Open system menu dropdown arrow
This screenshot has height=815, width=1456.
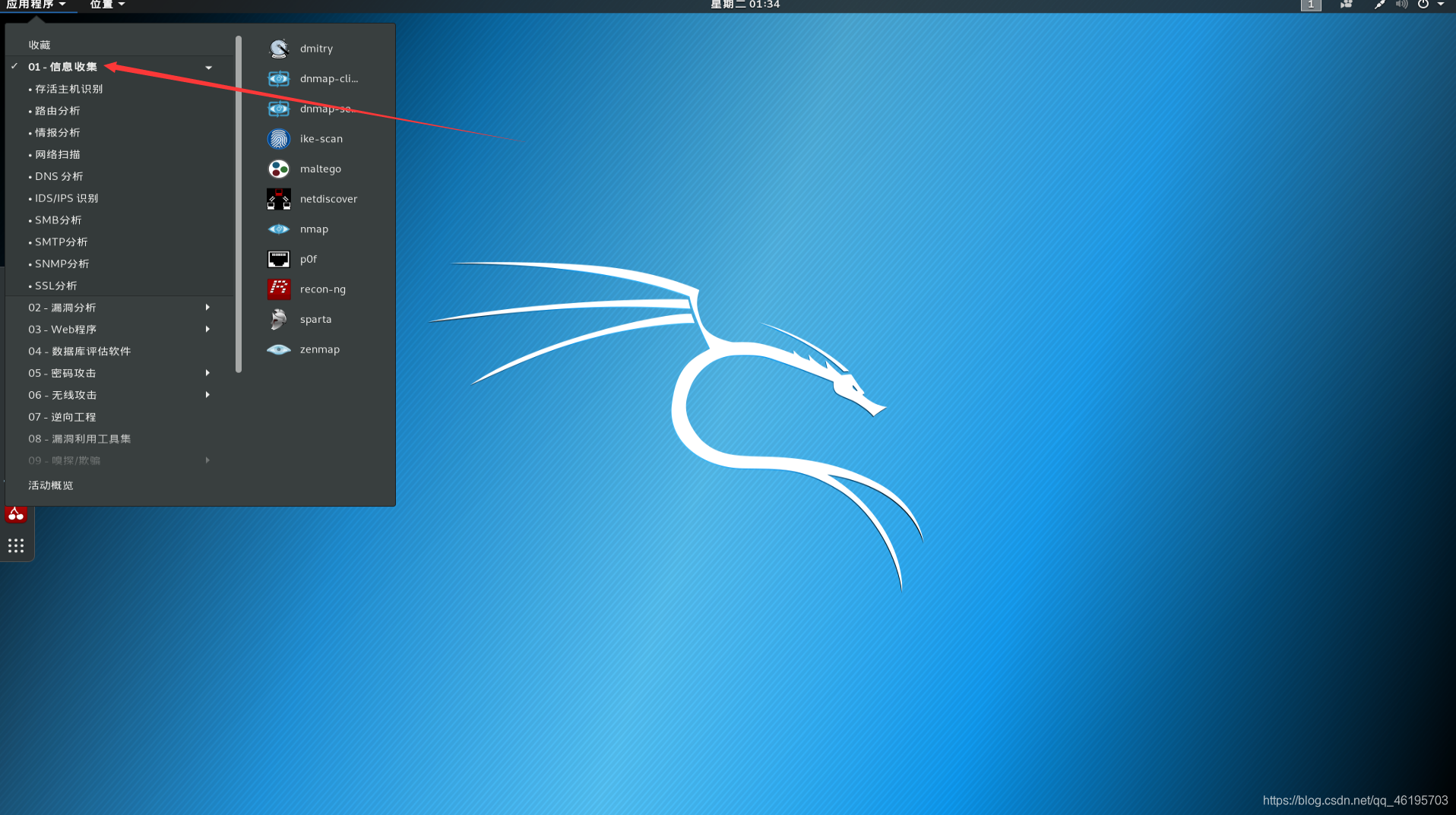[1441, 5]
